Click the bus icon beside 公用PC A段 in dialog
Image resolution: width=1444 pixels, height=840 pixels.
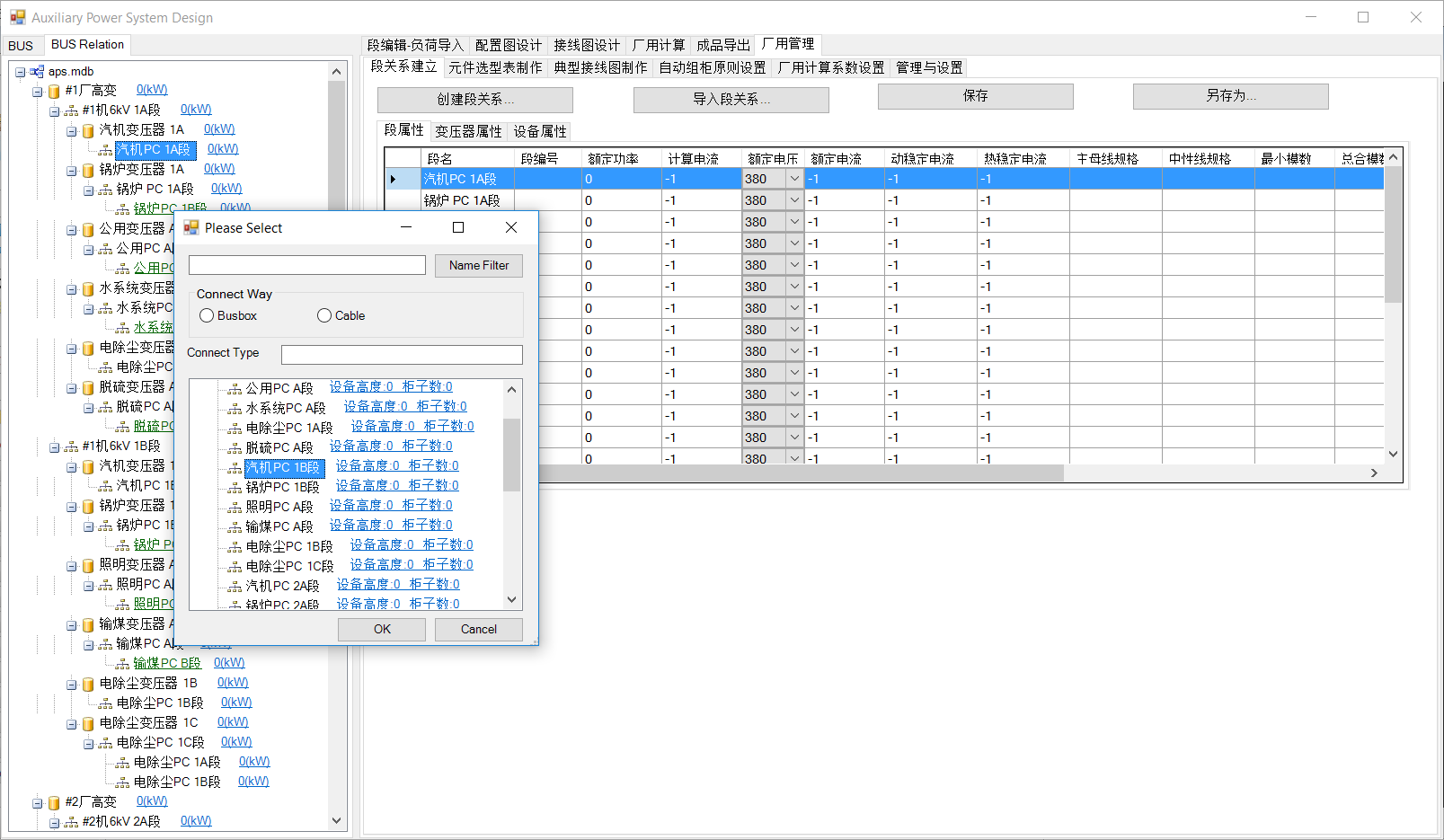[235, 389]
